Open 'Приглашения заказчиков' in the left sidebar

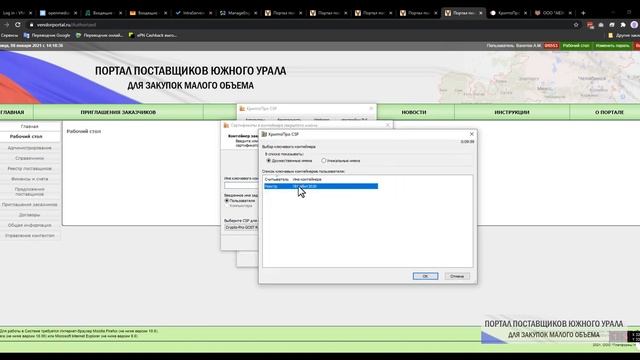pyautogui.click(x=30, y=204)
